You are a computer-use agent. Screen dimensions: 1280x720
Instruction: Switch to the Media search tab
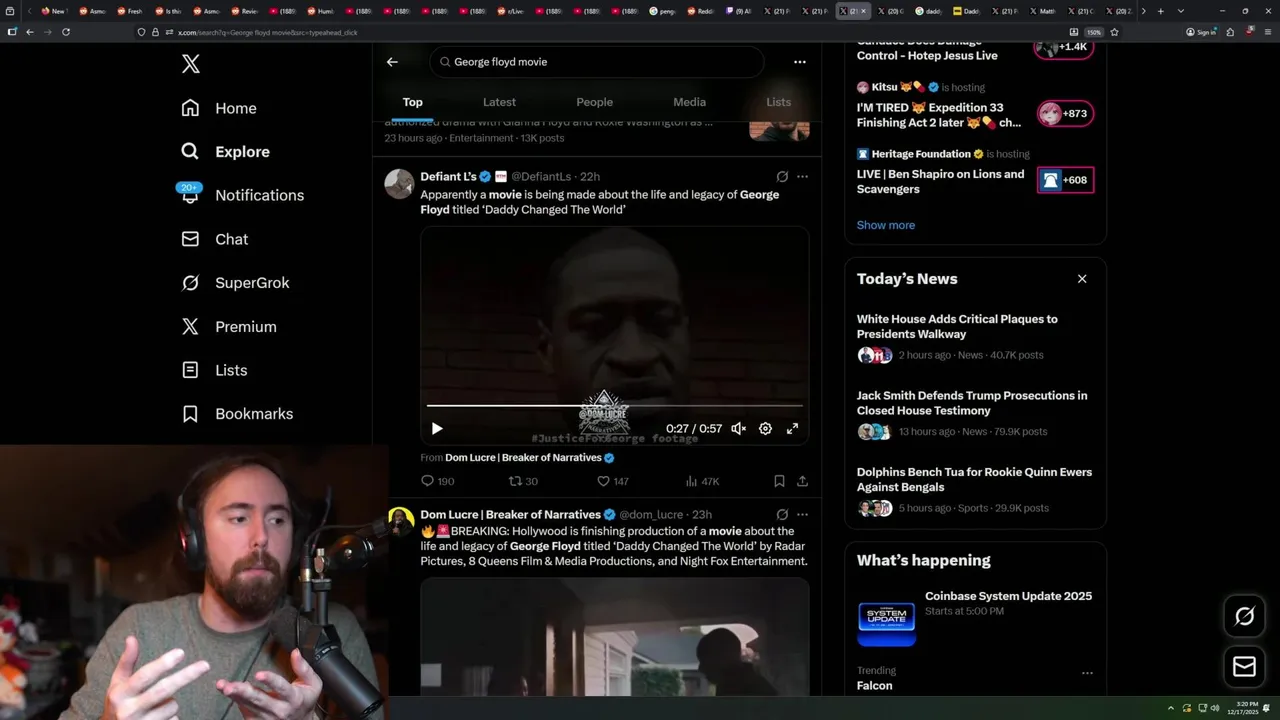click(x=689, y=102)
